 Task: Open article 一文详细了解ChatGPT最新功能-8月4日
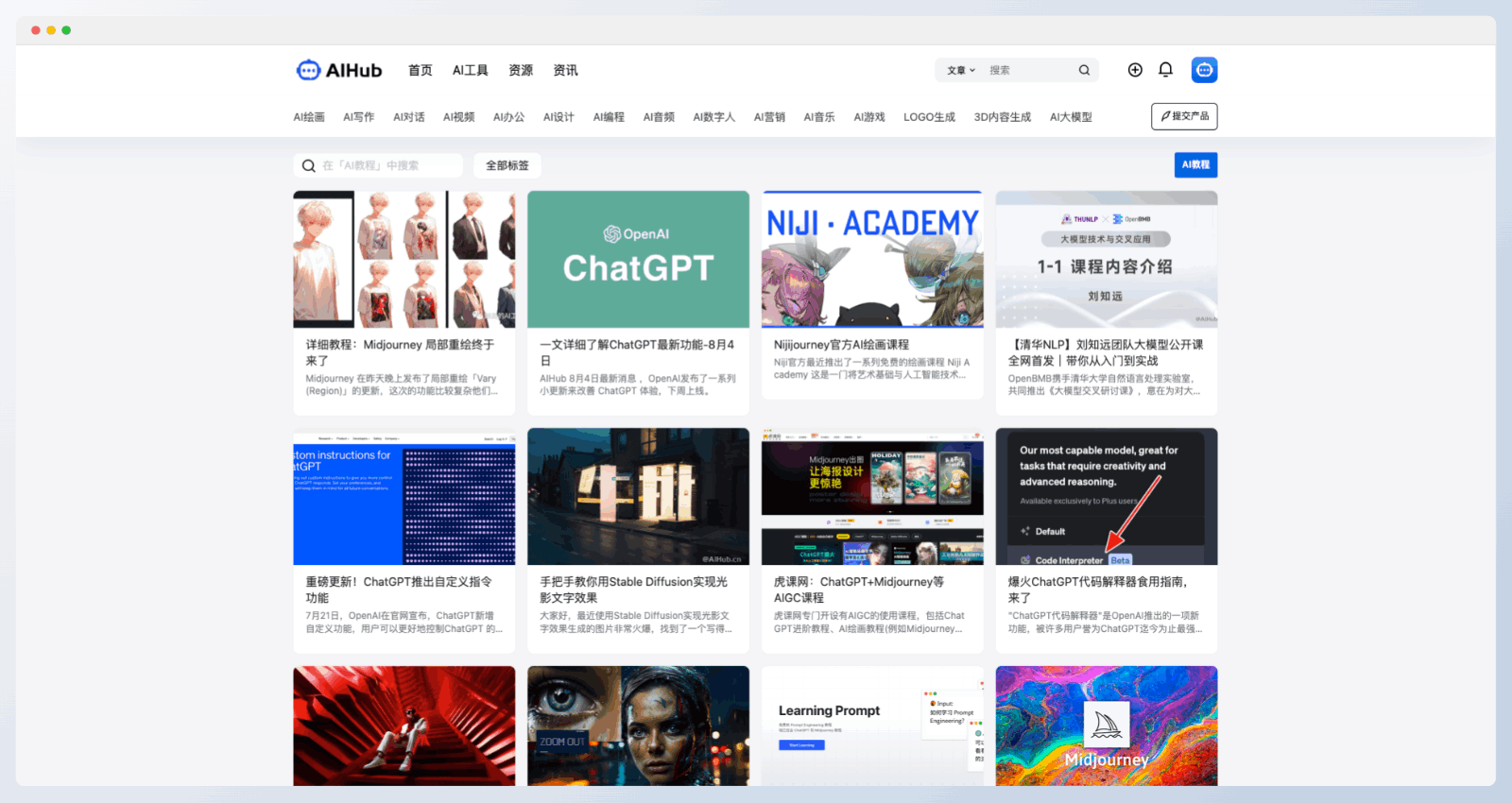[637, 352]
